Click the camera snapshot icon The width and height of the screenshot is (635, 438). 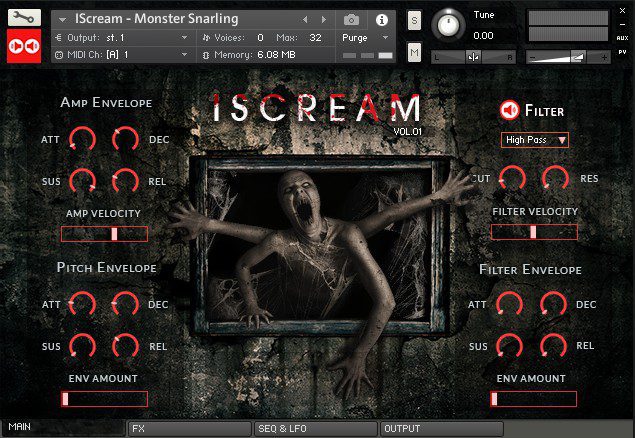[351, 19]
